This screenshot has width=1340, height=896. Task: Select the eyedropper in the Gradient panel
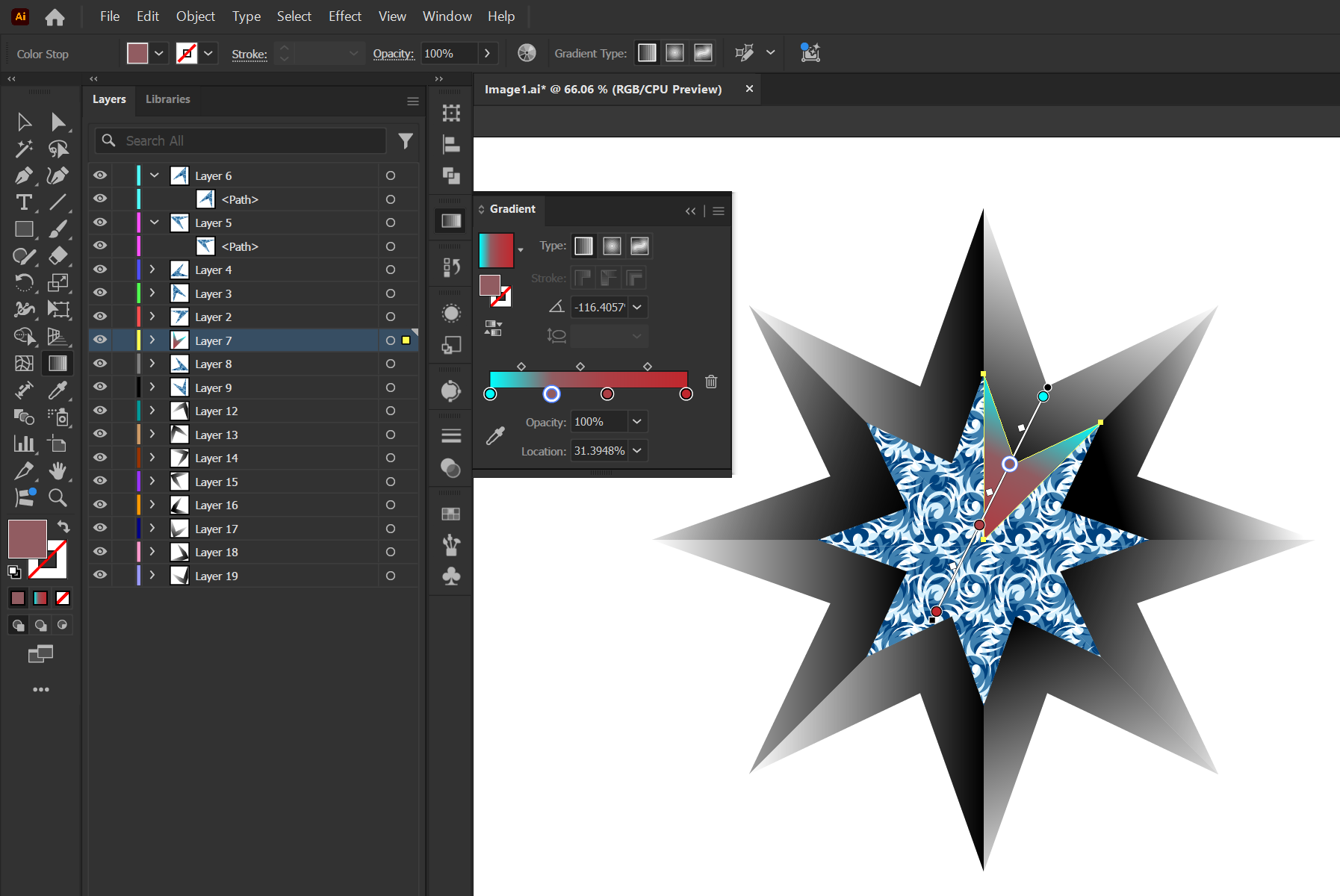494,435
